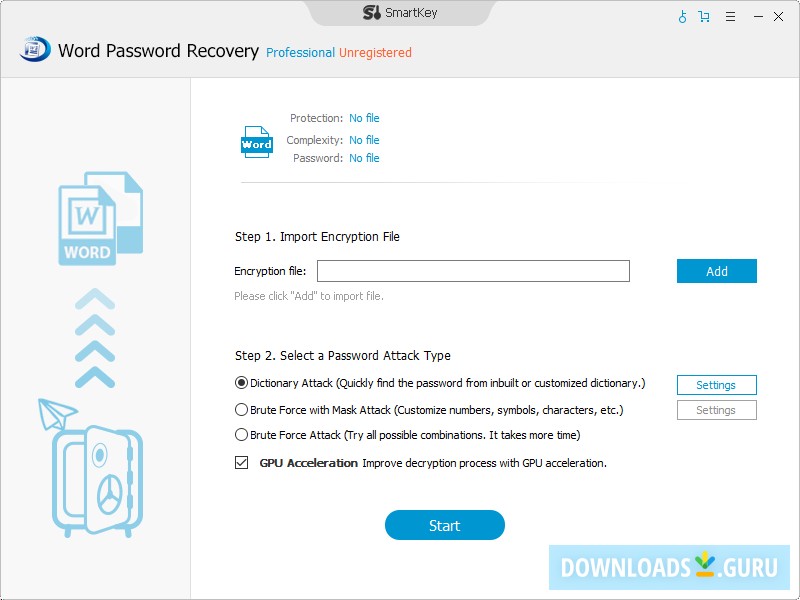Click the Add button to import file
The image size is (800, 600).
716,271
